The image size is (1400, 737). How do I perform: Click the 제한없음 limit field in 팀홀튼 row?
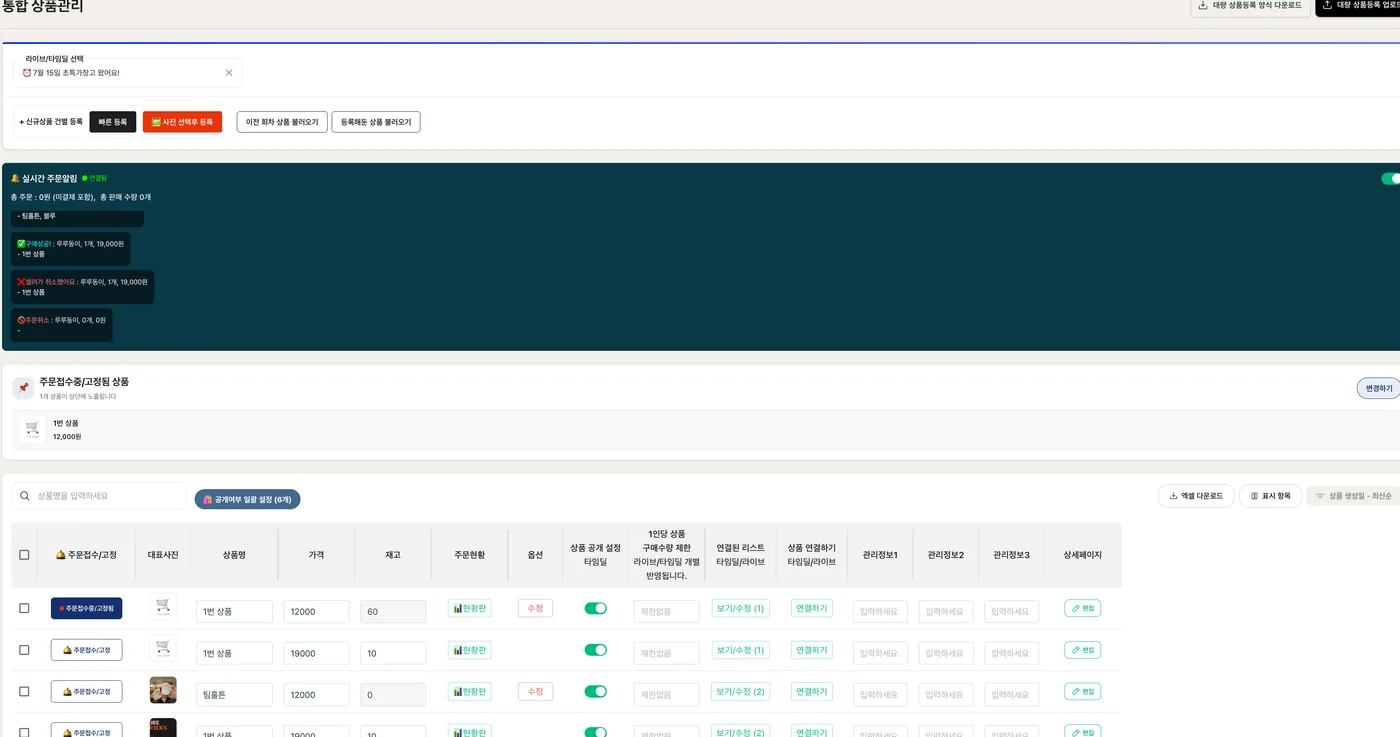click(x=667, y=695)
